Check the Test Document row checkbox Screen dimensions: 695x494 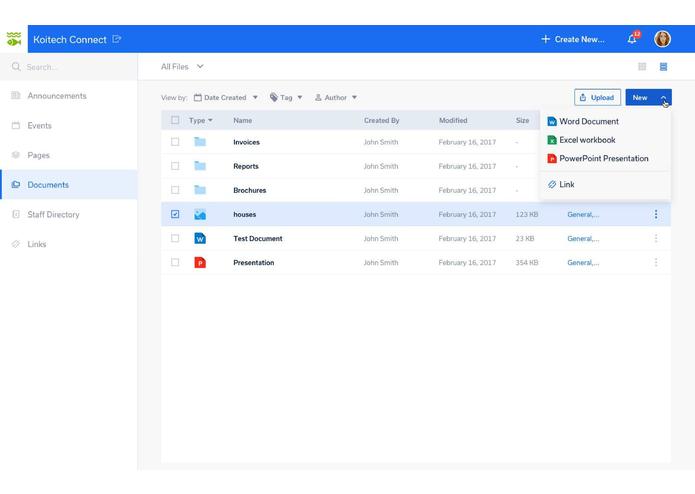click(175, 238)
